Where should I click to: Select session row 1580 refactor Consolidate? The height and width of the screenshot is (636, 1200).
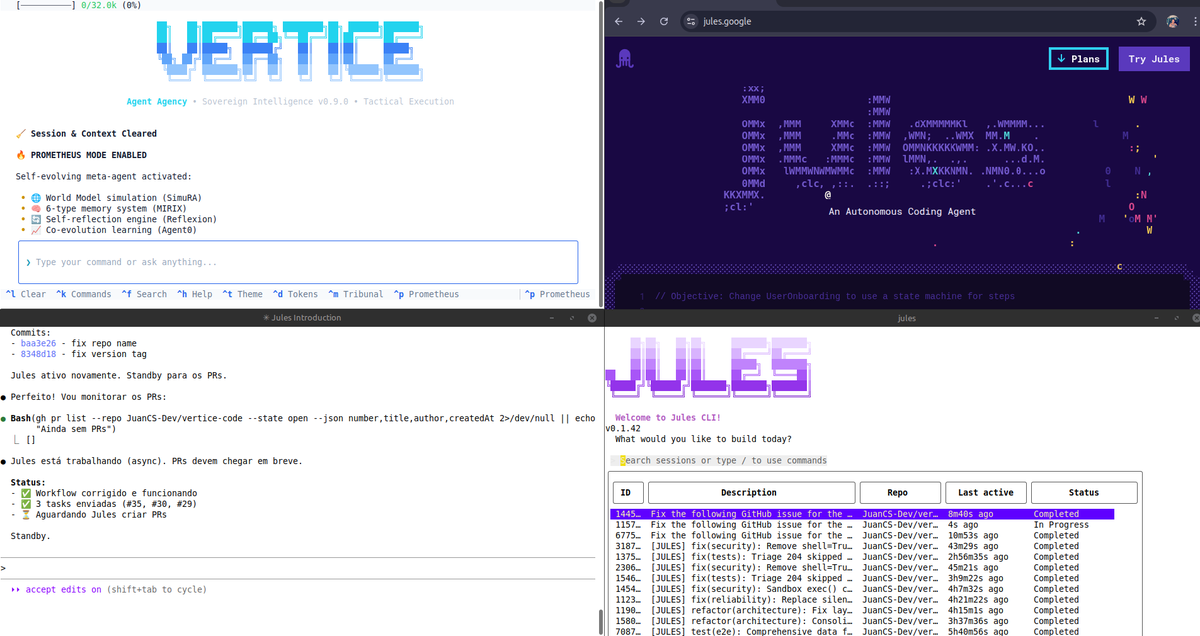coord(863,621)
